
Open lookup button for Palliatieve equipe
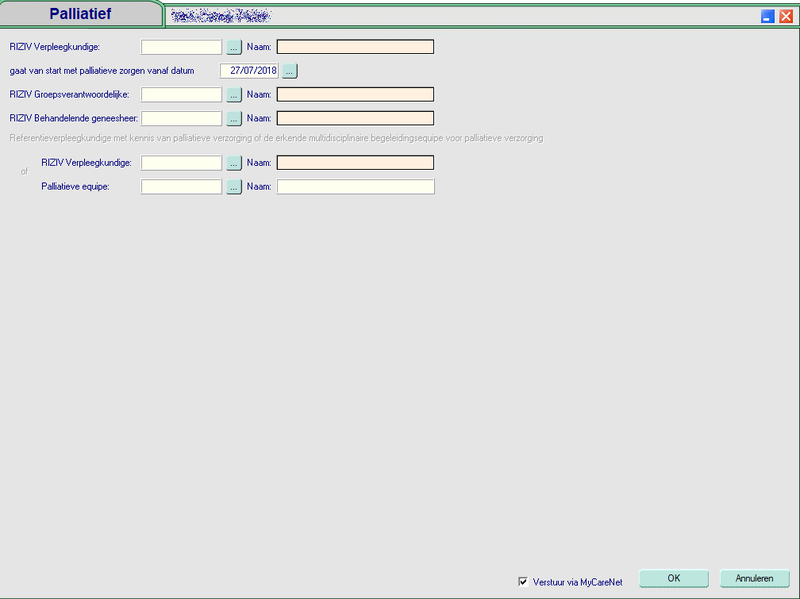(234, 187)
